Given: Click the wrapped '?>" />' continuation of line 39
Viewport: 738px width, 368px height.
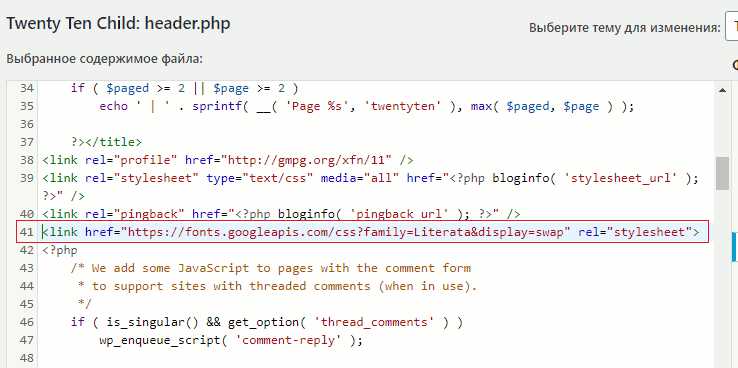Looking at the screenshot, I should coord(64,196).
